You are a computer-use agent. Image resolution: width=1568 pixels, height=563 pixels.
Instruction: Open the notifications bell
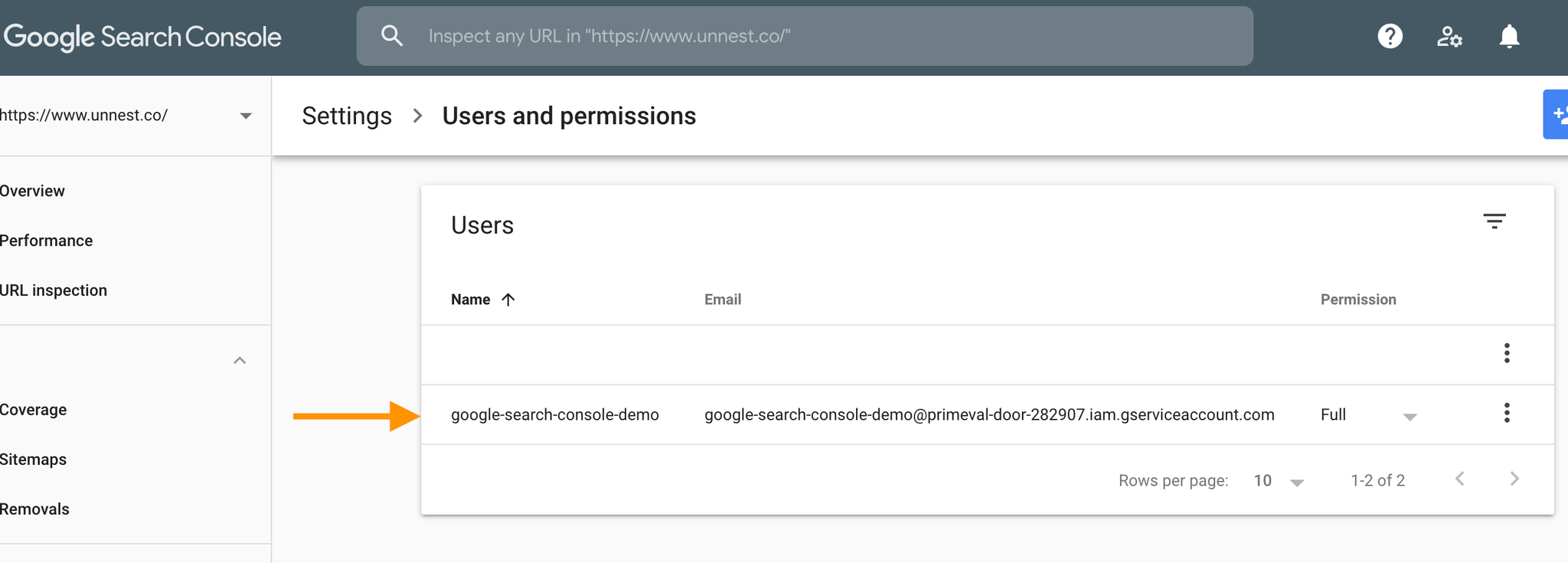[1509, 36]
